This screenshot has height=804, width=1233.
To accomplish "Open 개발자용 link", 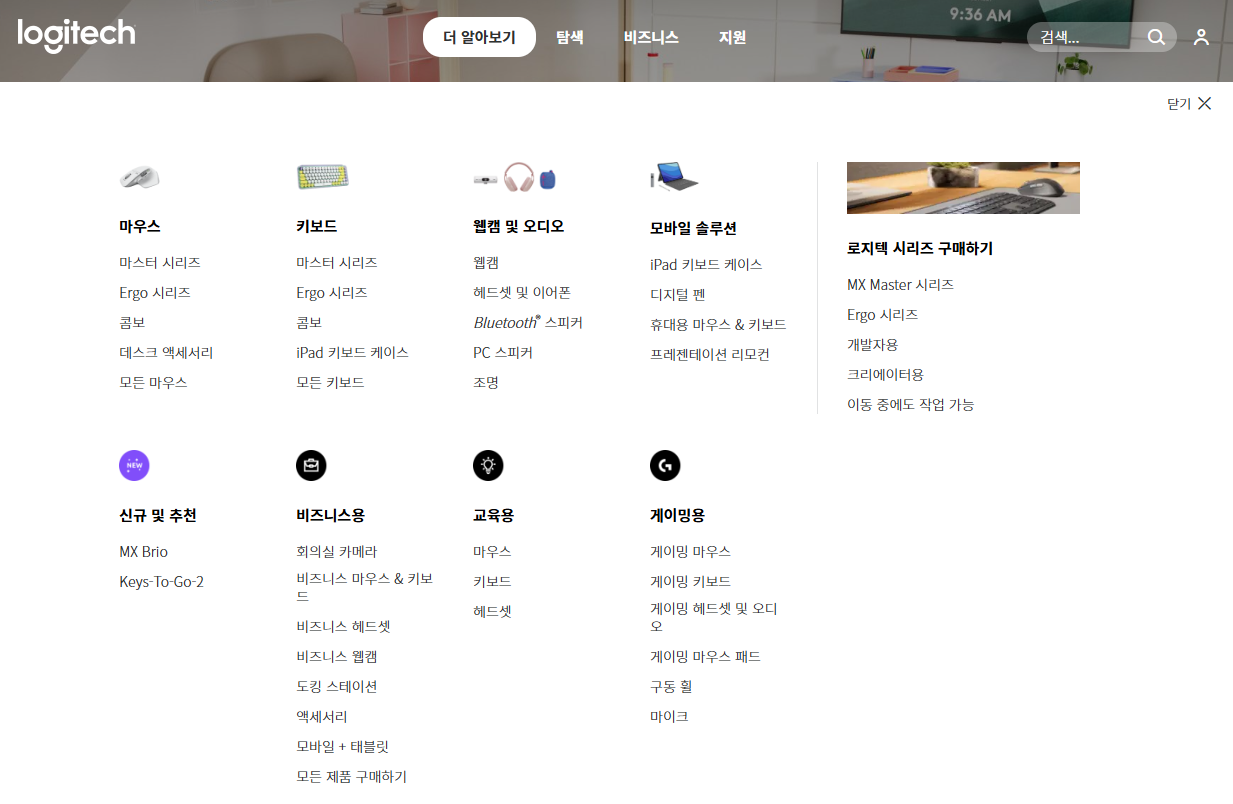I will coord(873,344).
